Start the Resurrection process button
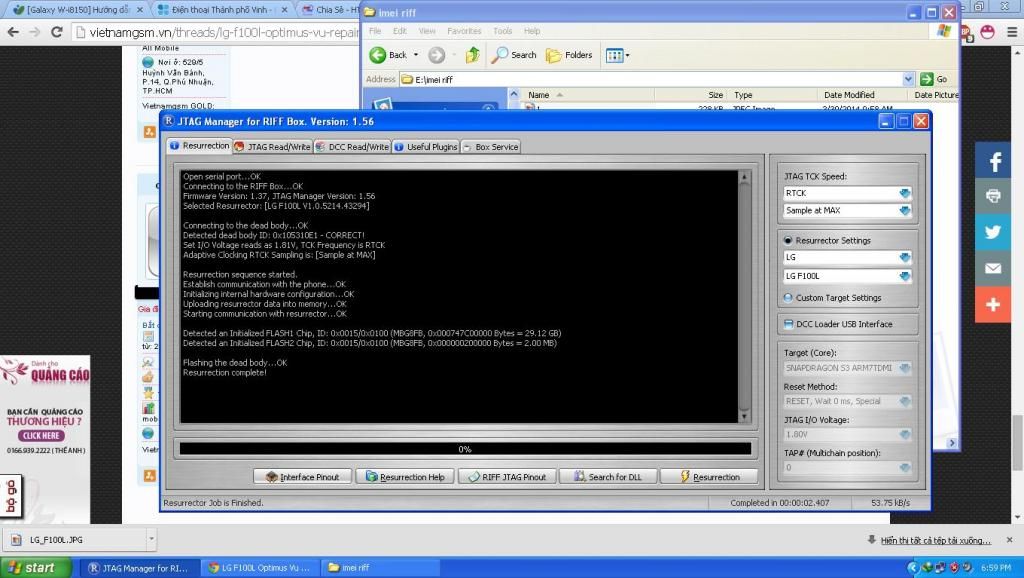Screen dimensions: 1024x578 [709, 477]
